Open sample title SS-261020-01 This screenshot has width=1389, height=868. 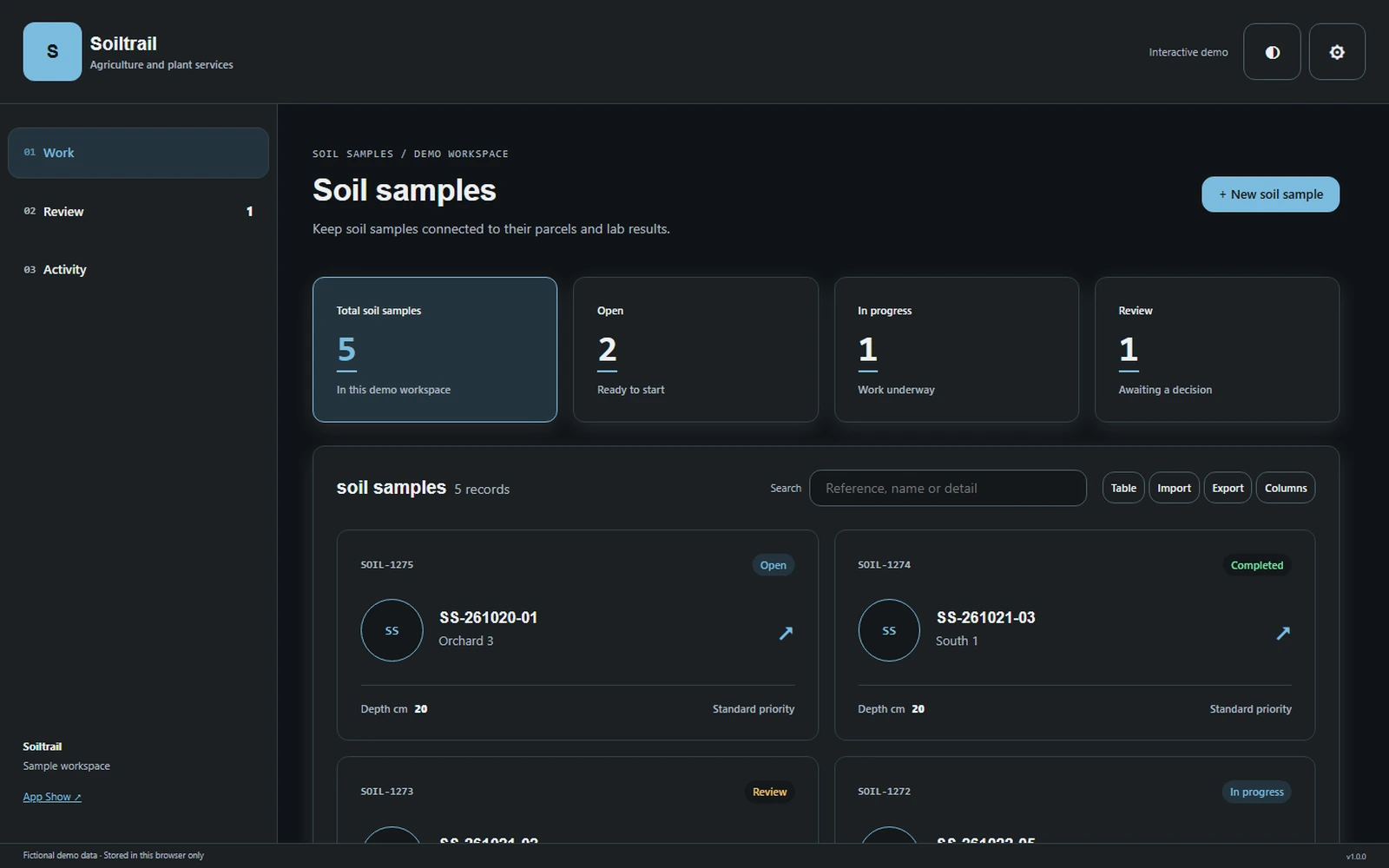coord(488,617)
